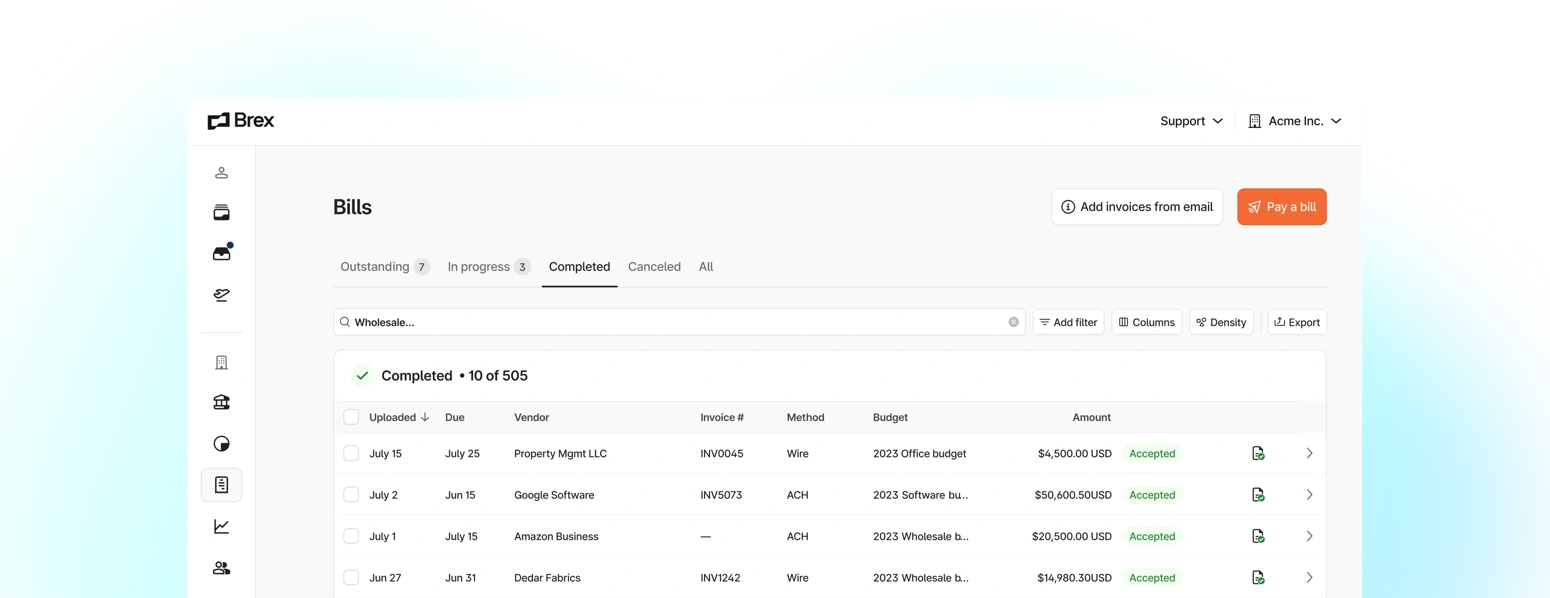Open the Density button

pos(1221,322)
